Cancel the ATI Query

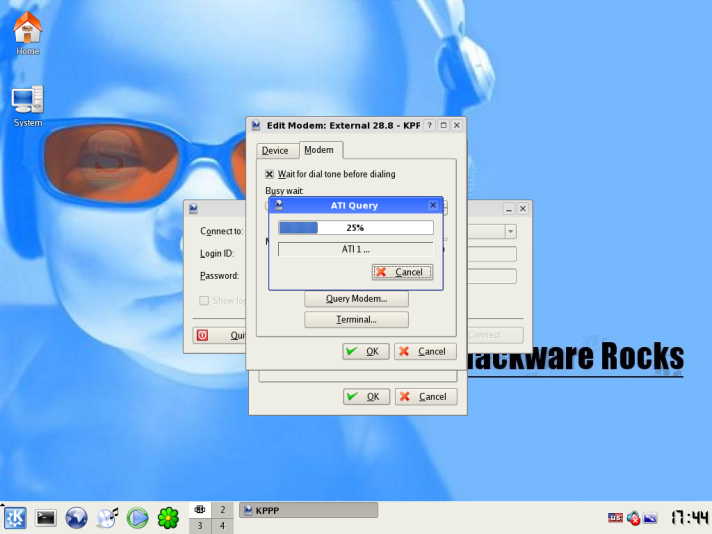(402, 272)
